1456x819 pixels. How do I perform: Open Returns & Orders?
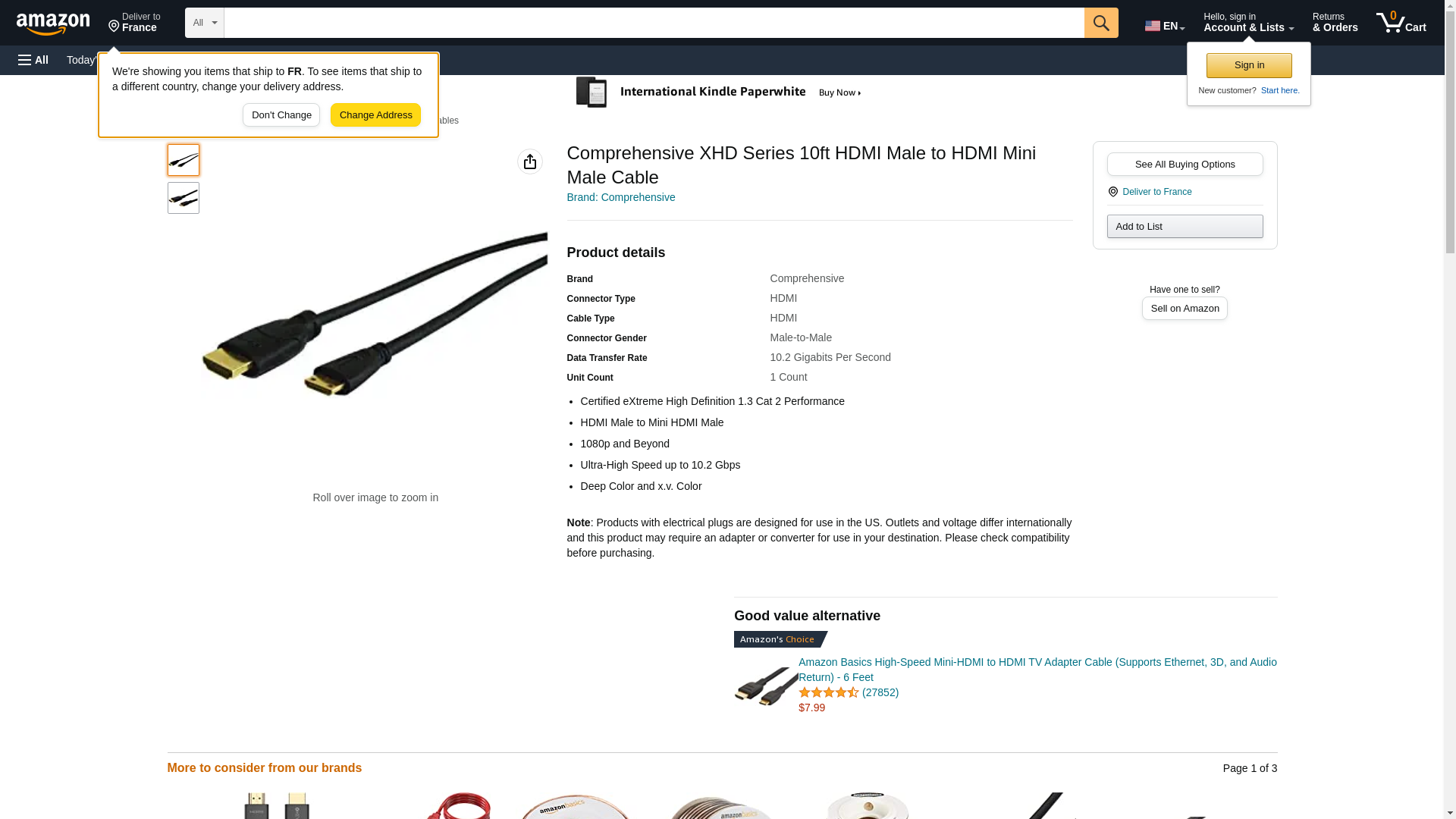(x=1335, y=23)
